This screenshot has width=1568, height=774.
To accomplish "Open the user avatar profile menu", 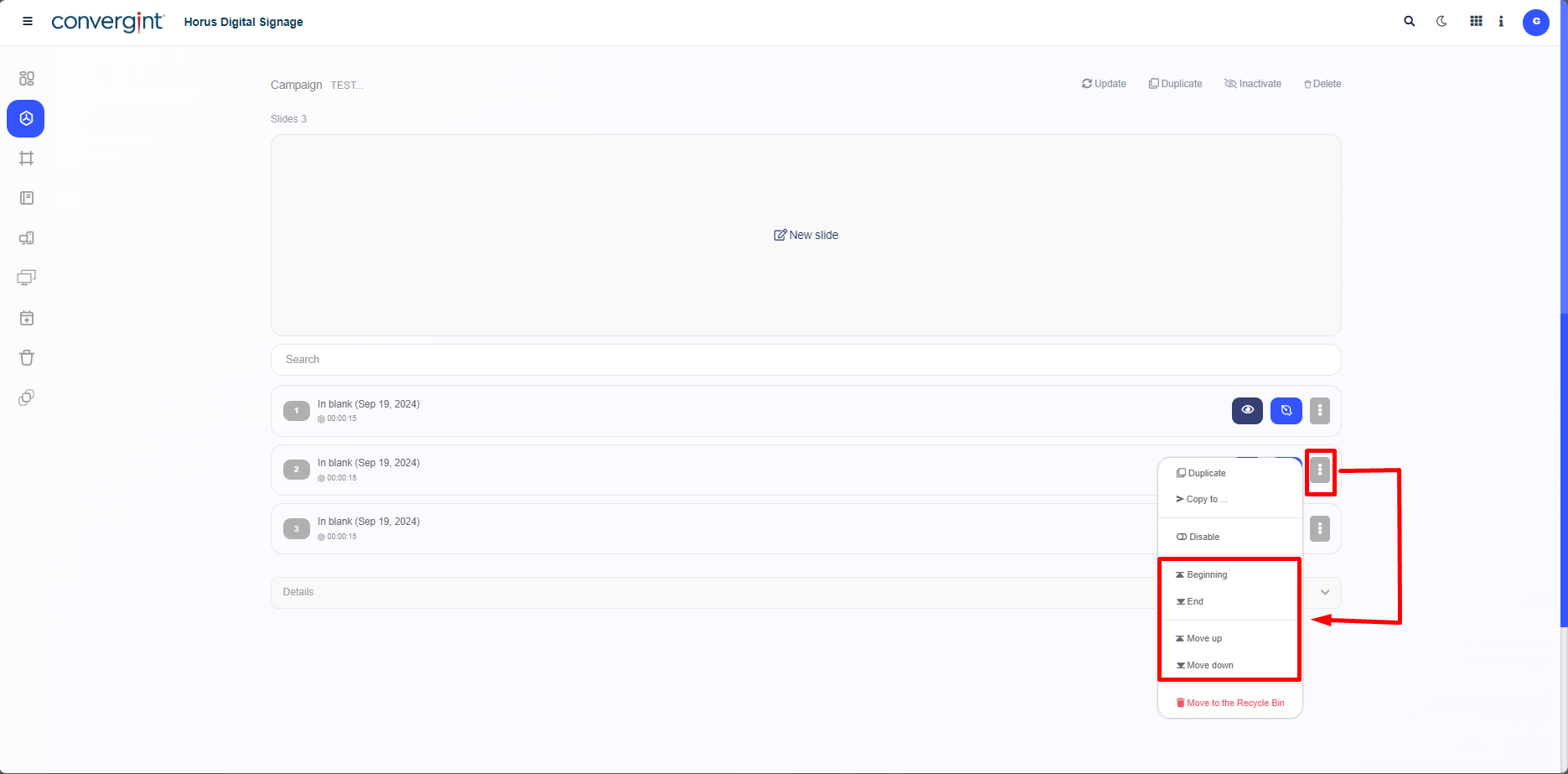I will pyautogui.click(x=1535, y=22).
